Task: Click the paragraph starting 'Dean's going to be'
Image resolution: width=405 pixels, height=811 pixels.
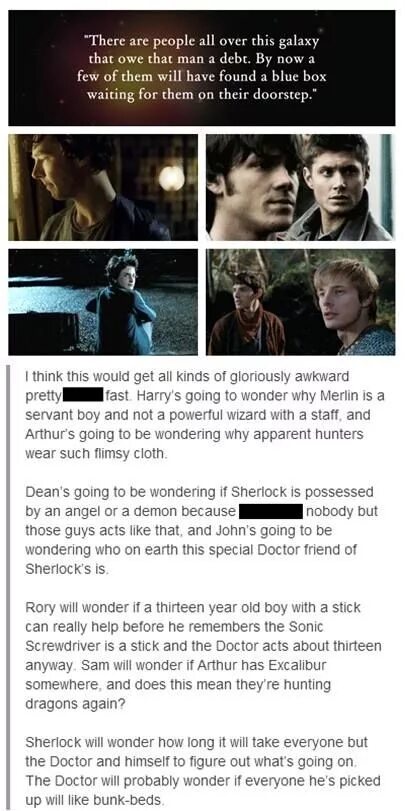Action: tap(202, 530)
